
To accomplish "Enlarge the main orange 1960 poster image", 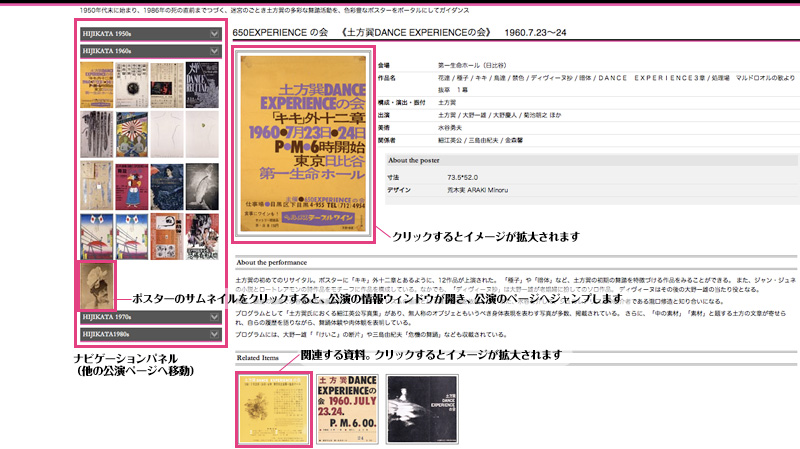I will coord(303,144).
